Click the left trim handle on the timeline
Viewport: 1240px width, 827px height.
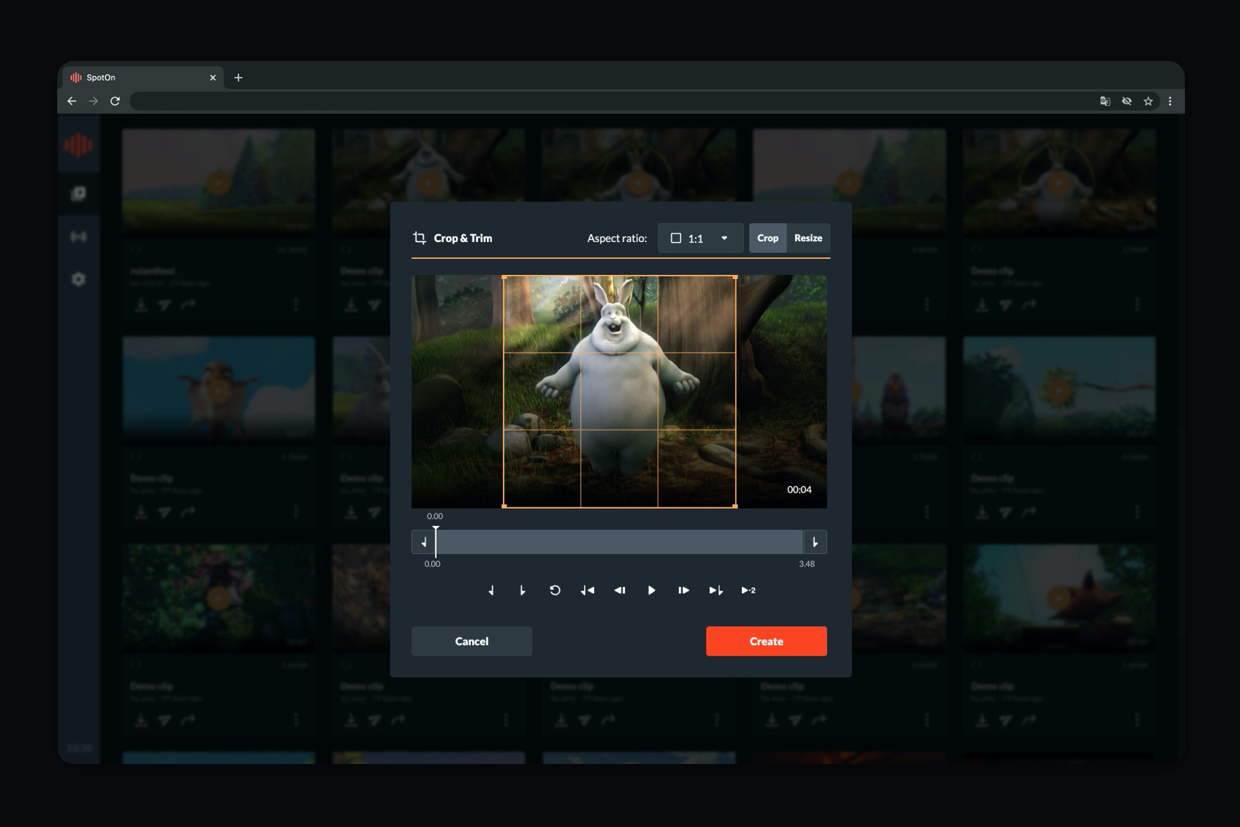[424, 542]
